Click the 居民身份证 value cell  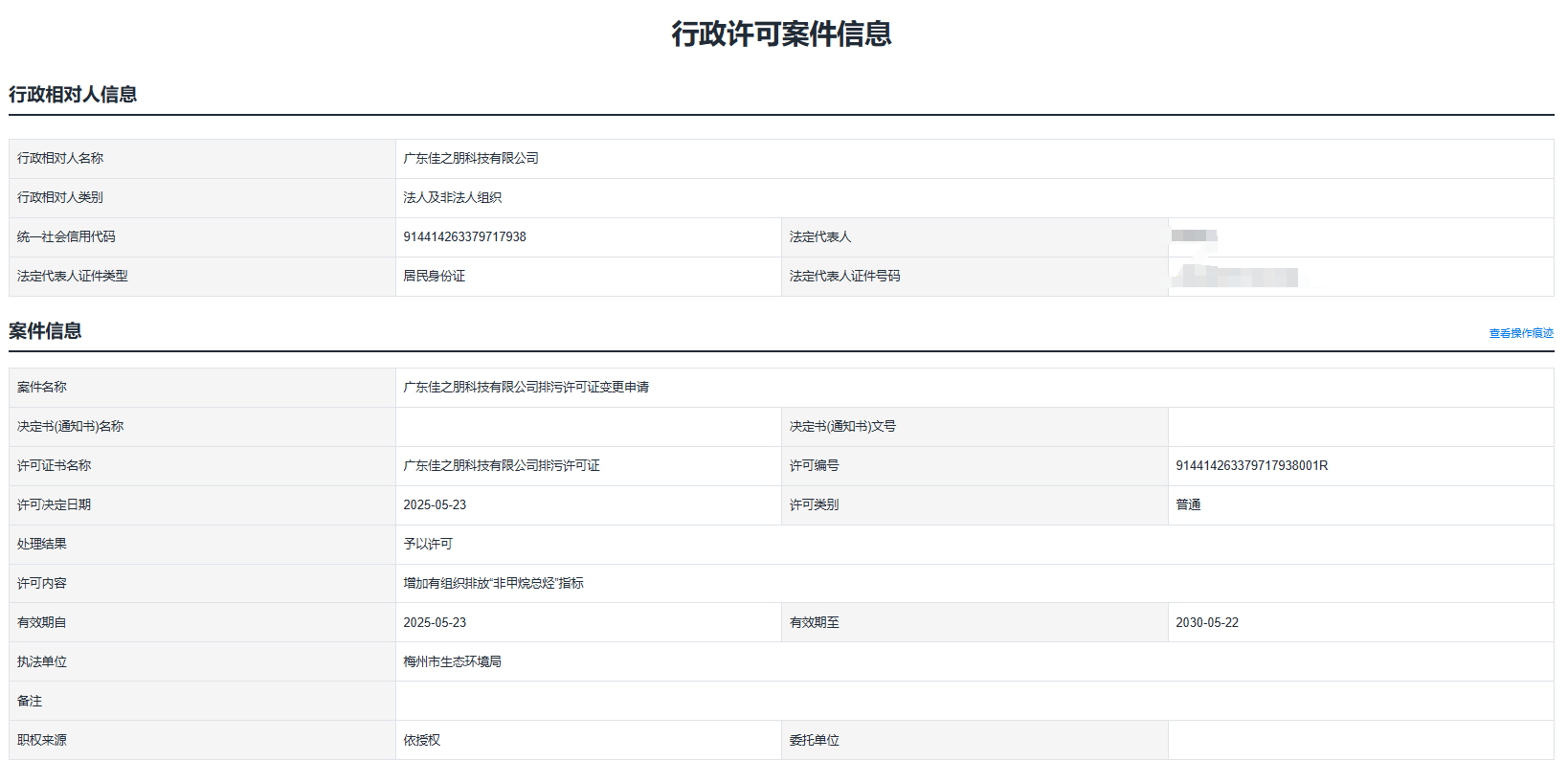click(x=434, y=277)
